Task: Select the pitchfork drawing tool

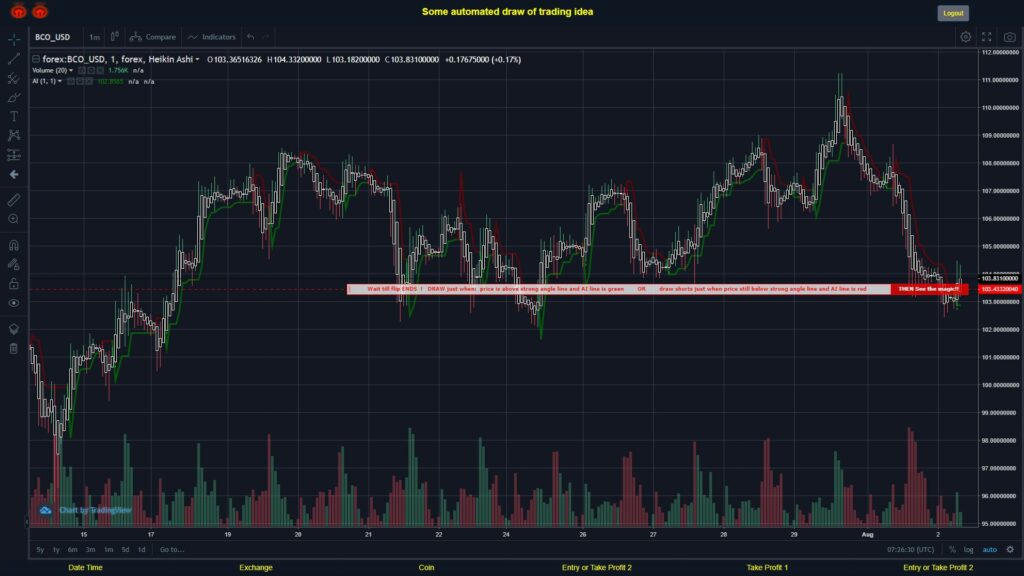Action: [x=14, y=78]
